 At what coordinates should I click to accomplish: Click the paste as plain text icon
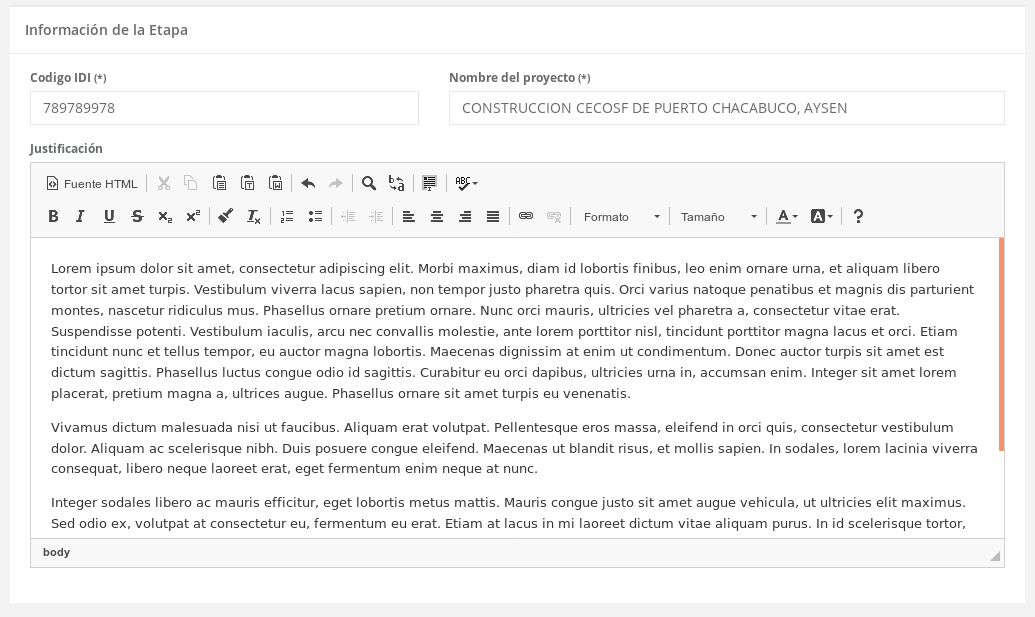pyautogui.click(x=247, y=183)
